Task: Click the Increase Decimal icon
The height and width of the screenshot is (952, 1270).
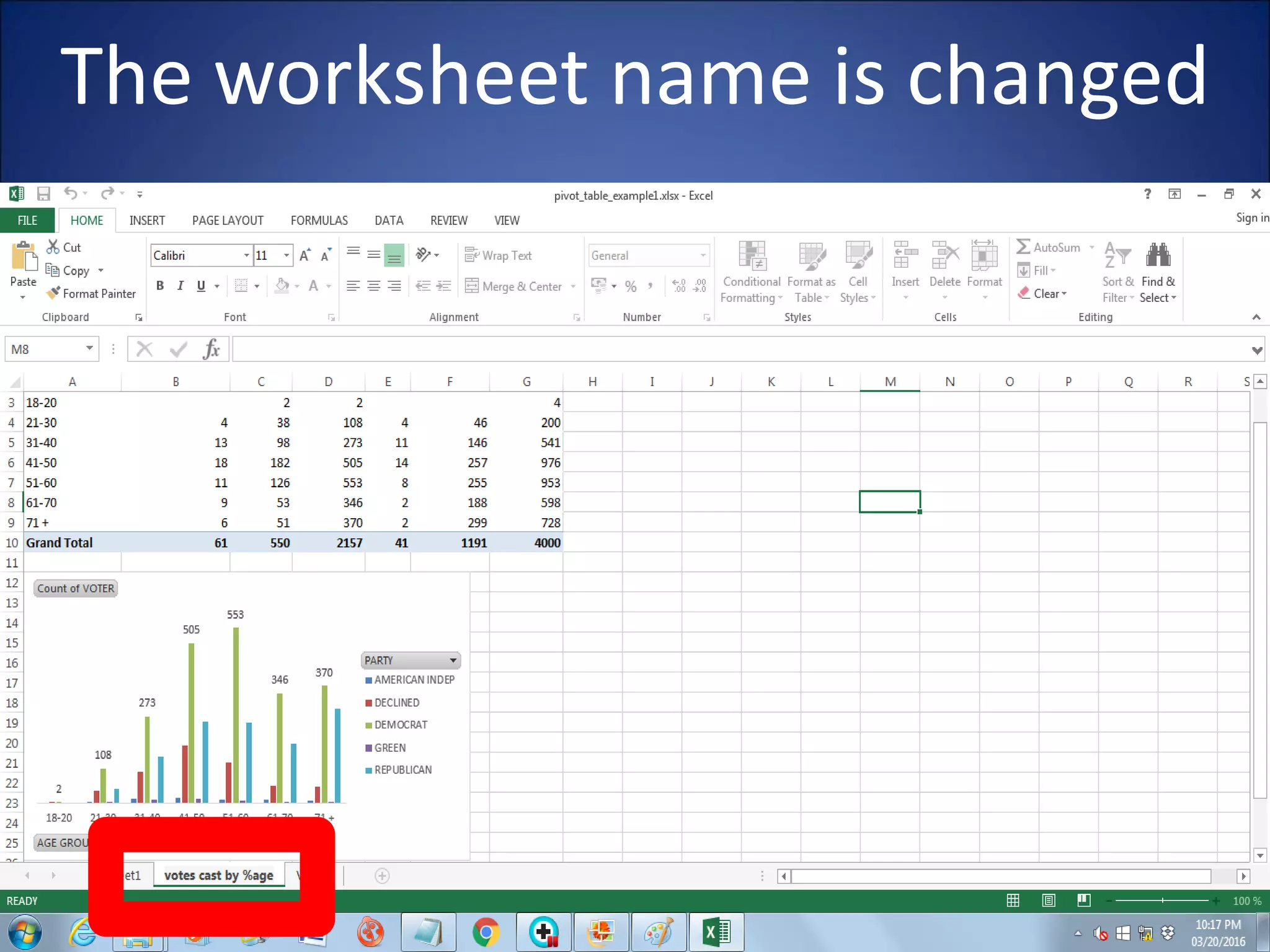Action: click(679, 286)
